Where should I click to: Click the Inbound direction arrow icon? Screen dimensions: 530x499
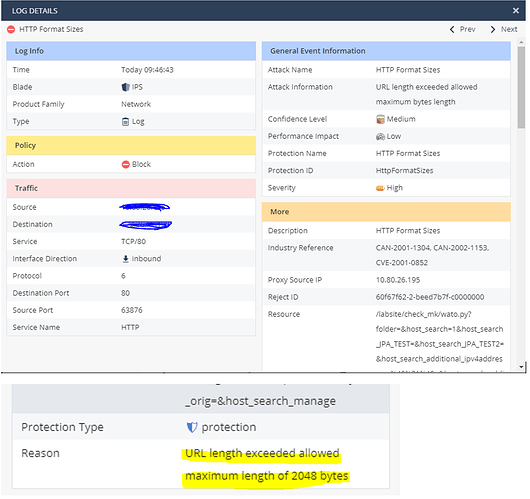126,259
